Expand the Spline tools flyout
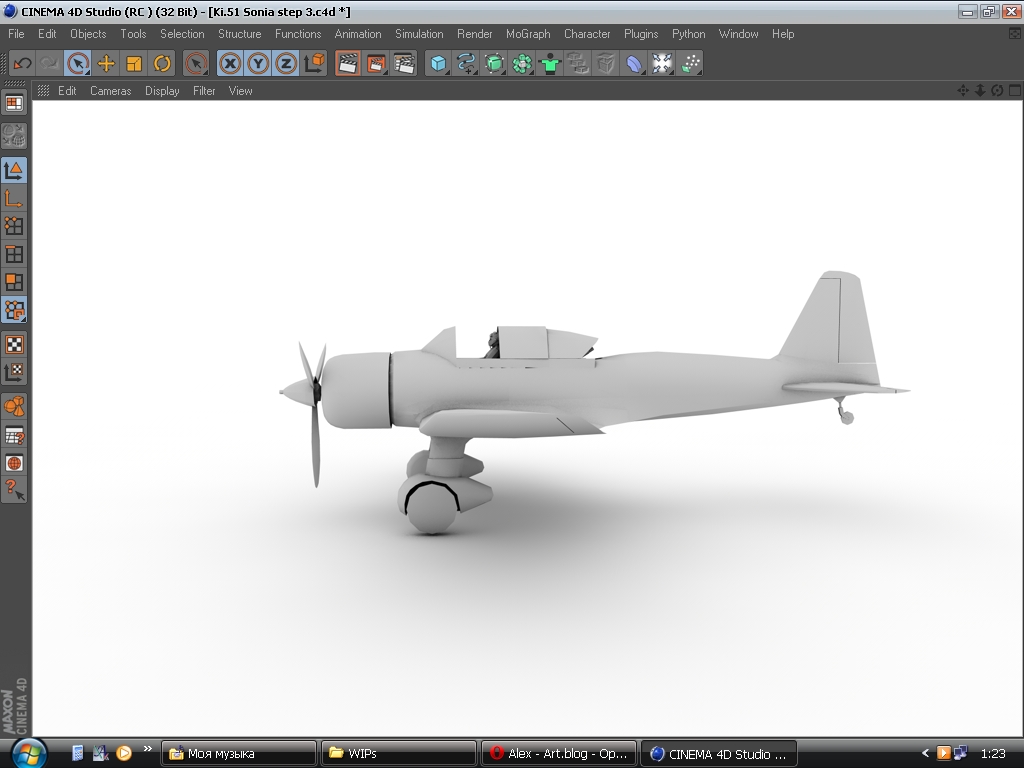 point(466,63)
